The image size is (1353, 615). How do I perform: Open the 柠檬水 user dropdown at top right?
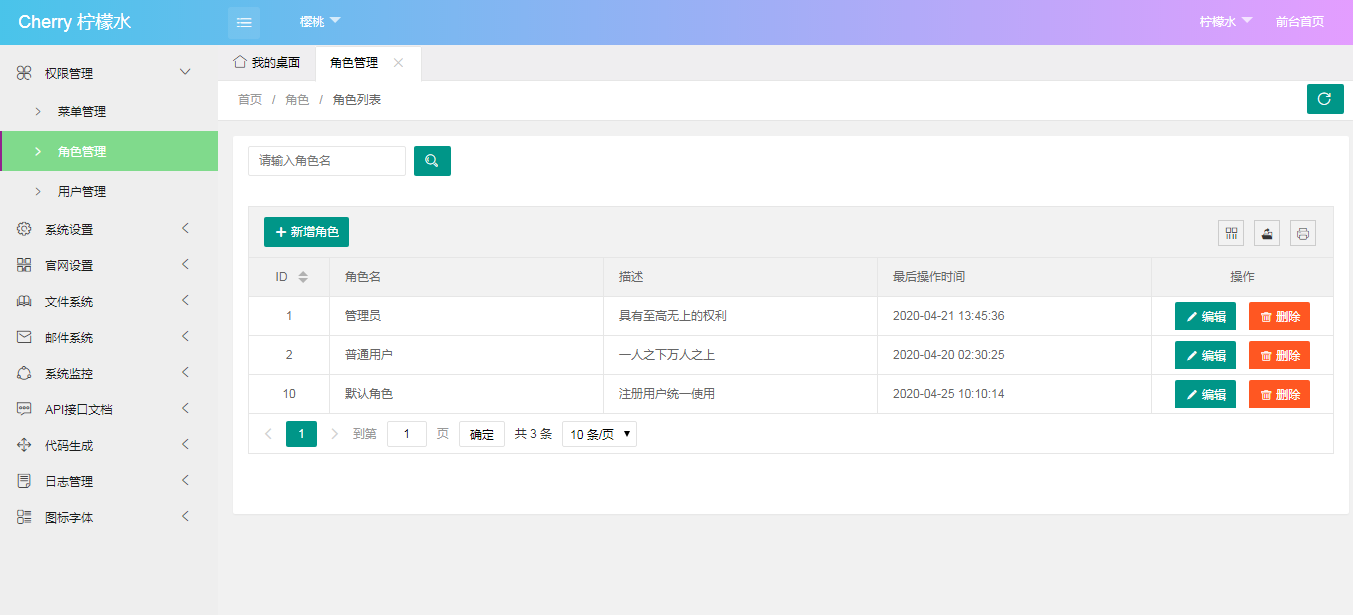pyautogui.click(x=1224, y=21)
